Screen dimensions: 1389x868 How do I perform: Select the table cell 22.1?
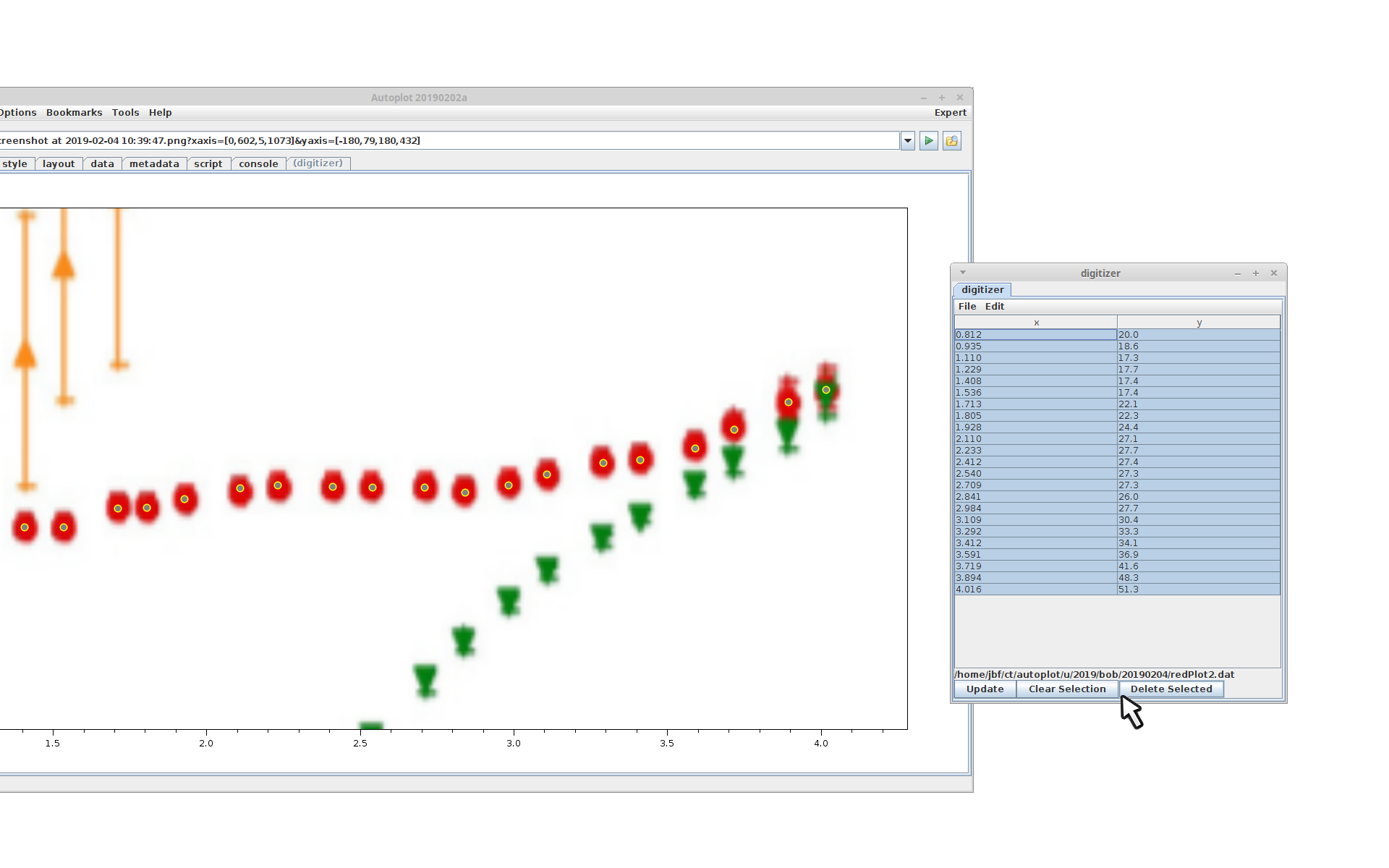[1199, 404]
